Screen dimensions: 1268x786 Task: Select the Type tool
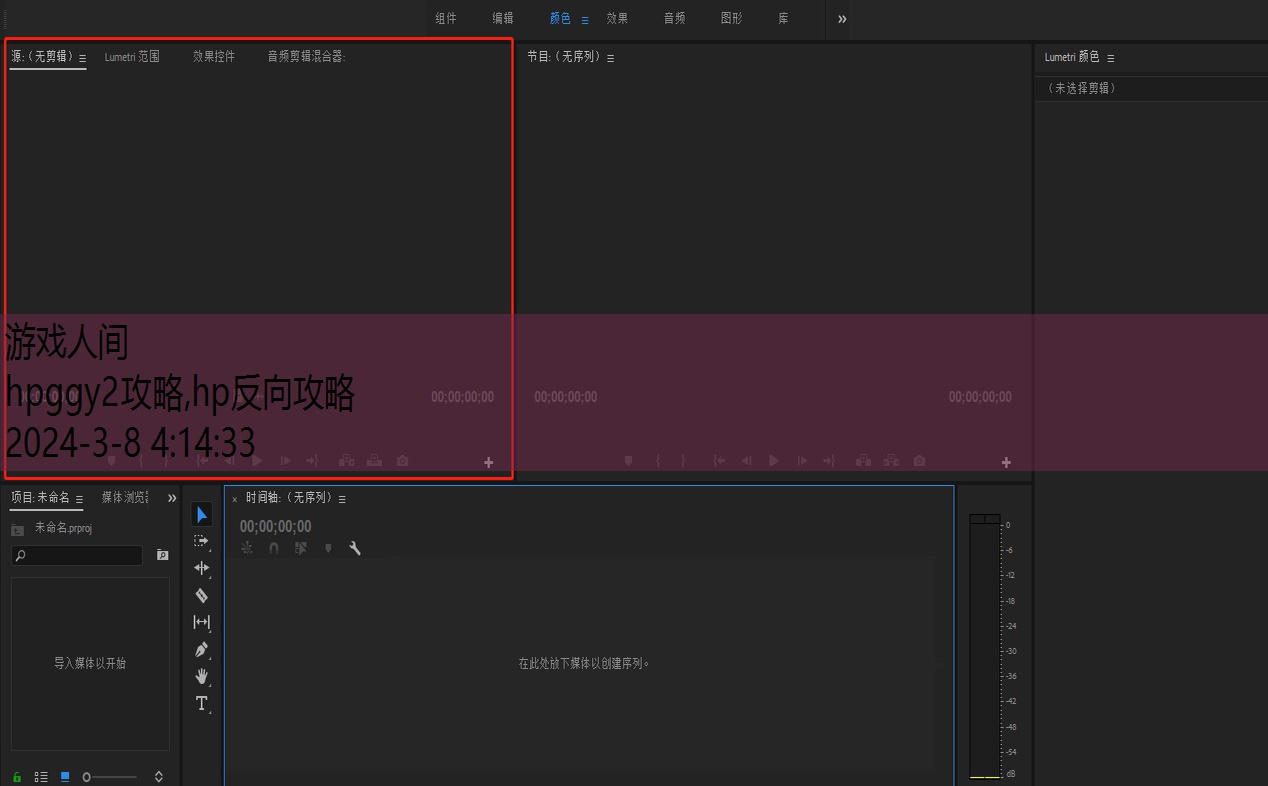click(x=202, y=703)
